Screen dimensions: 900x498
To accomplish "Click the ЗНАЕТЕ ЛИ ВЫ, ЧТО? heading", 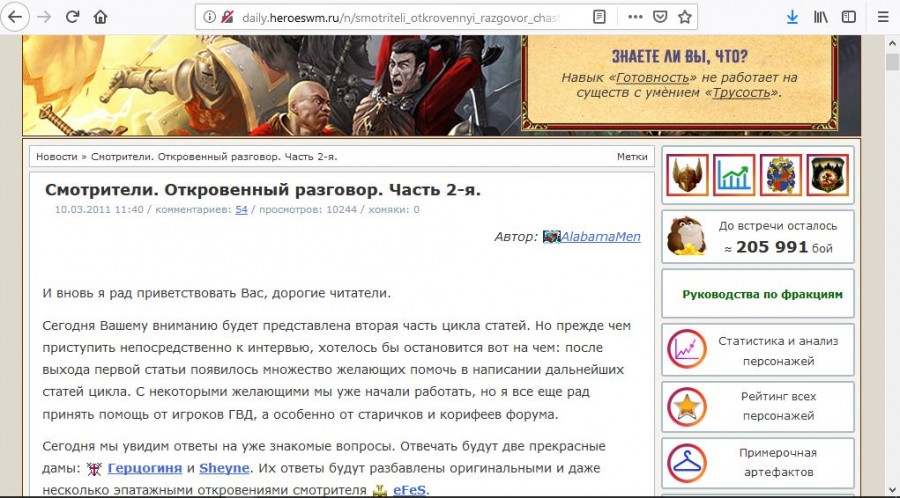I will [680, 56].
